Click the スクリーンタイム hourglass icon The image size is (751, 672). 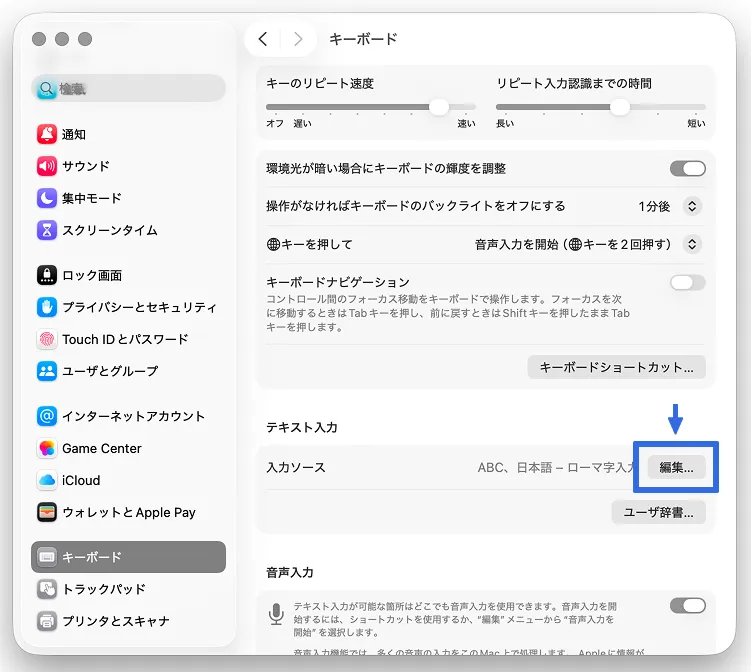47,230
